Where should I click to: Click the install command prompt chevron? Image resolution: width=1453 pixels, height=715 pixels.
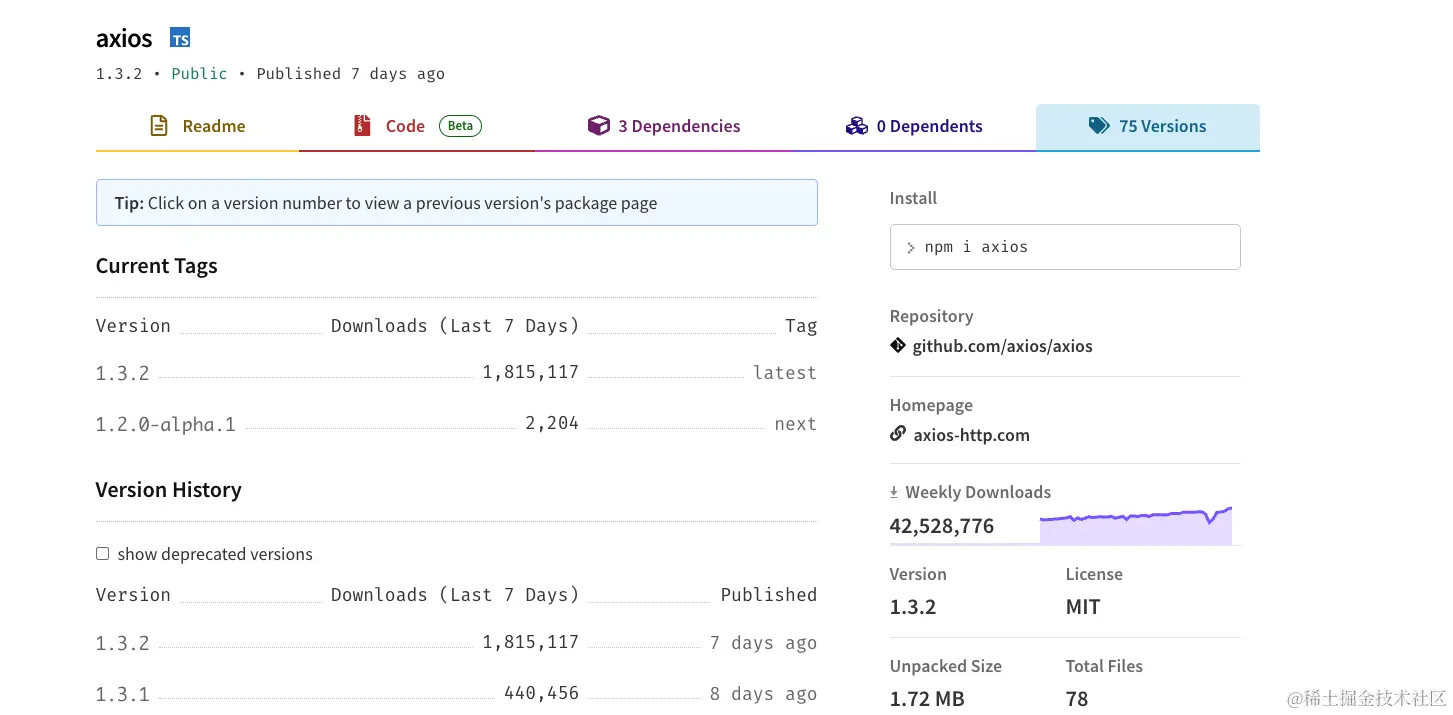(x=911, y=247)
